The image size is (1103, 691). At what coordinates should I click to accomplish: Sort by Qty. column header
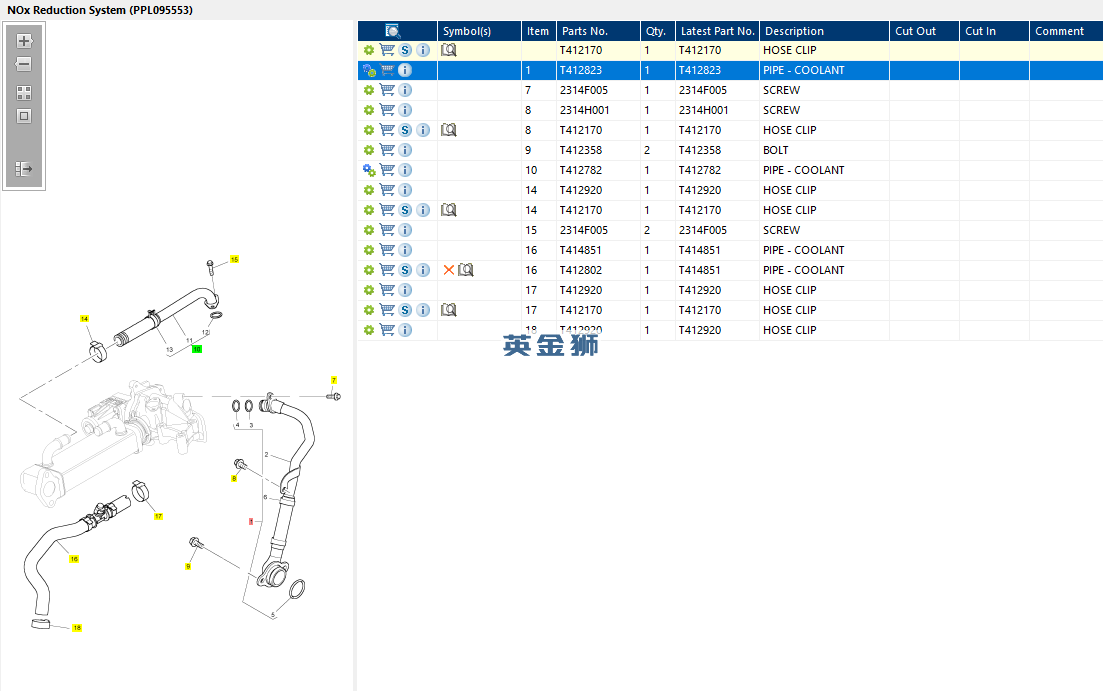coord(658,31)
